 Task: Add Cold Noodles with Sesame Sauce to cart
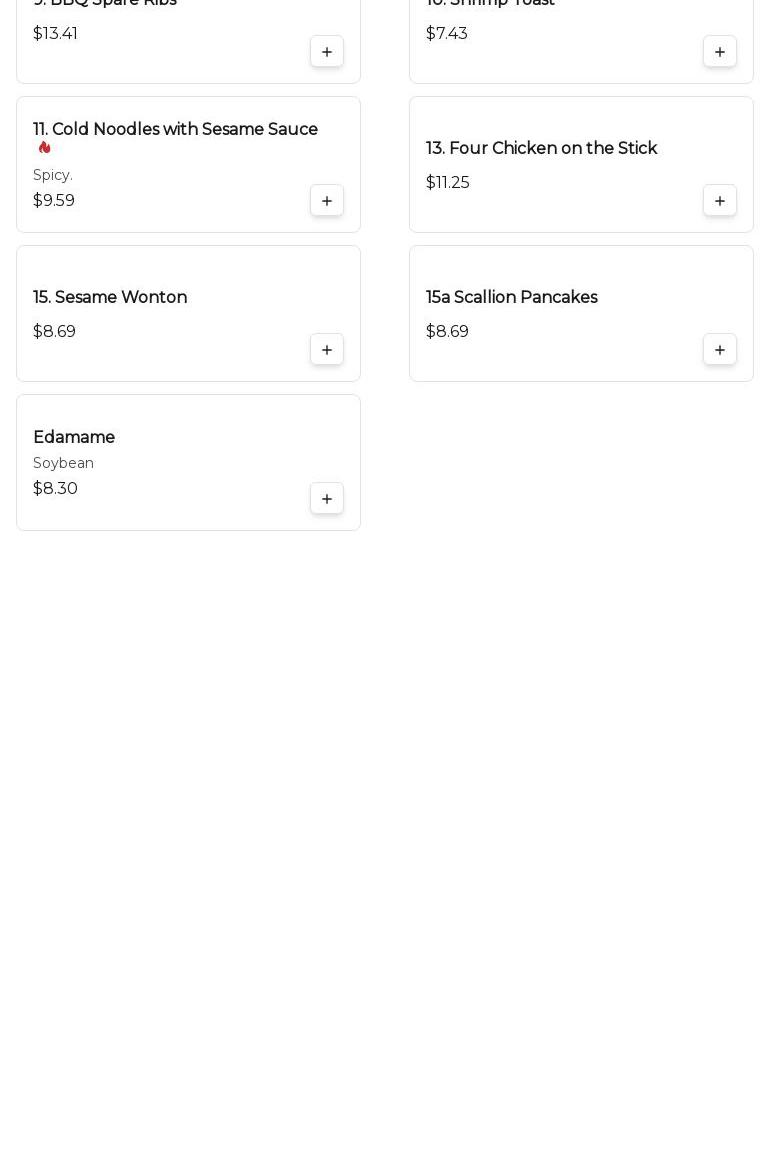click(327, 201)
